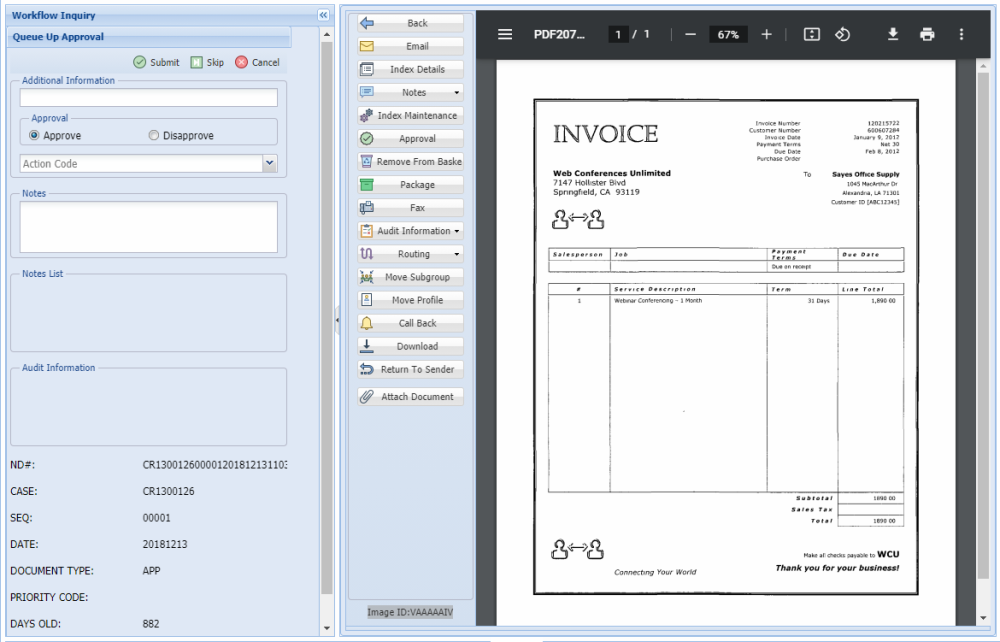Viewport: 1000px width, 642px height.
Task: Click the SEQ value 00001
Action: [x=156, y=518]
